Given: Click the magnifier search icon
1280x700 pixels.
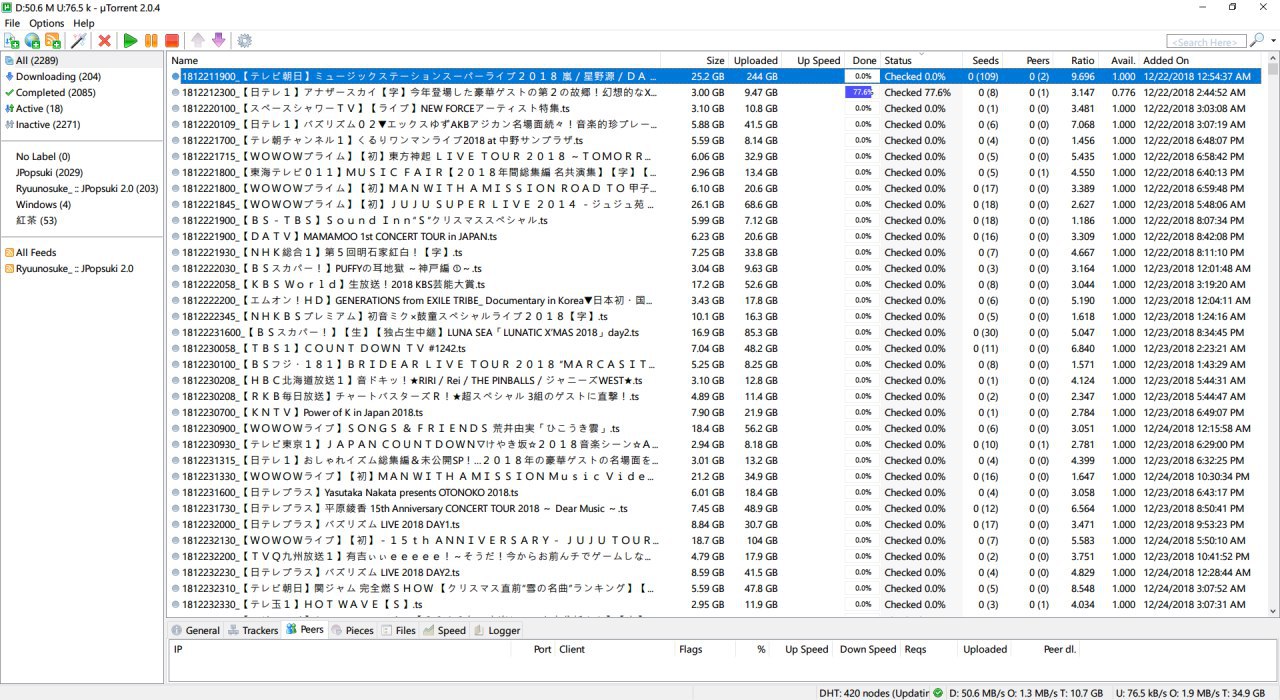Looking at the screenshot, I should pos(1257,41).
